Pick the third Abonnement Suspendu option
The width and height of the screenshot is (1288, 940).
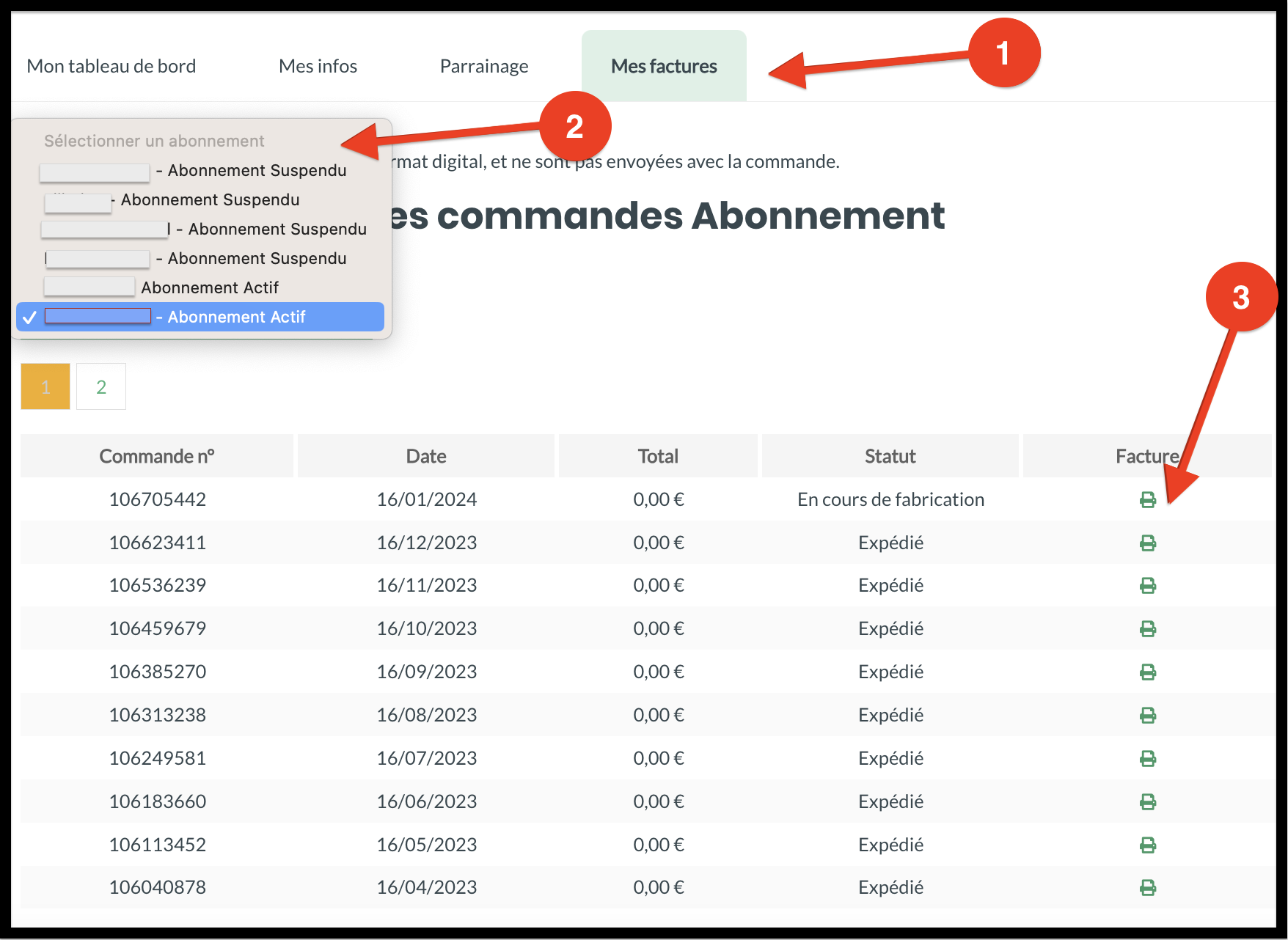(x=200, y=229)
